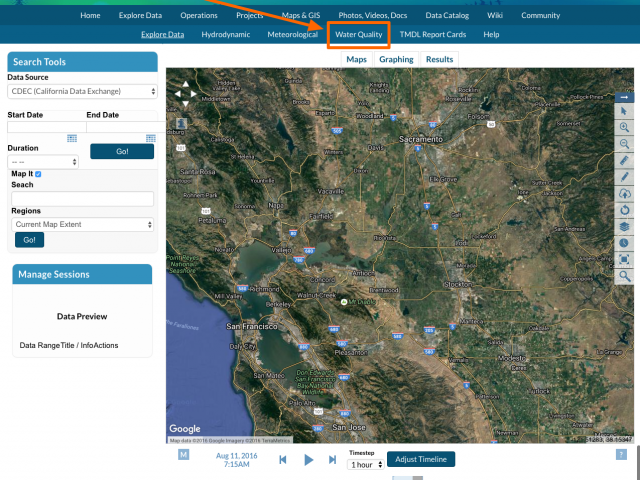Pan the map down with the arrow

pyautogui.click(x=186, y=104)
